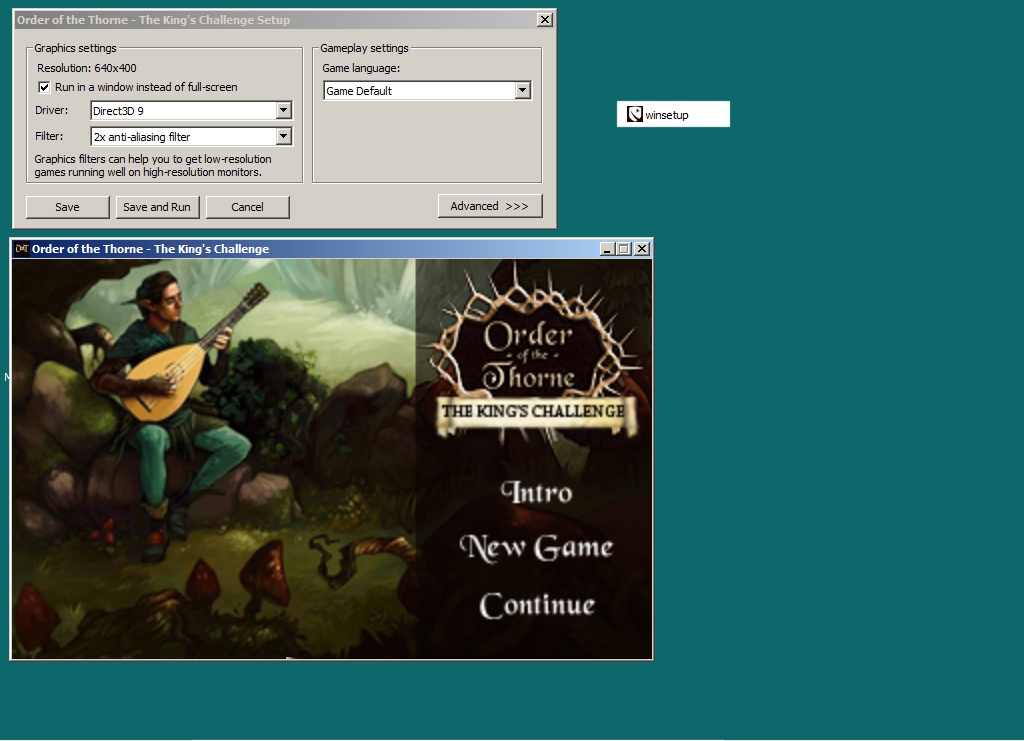Close the Order of the Thorne game window
Viewport: 1024px width, 741px height.
point(642,249)
